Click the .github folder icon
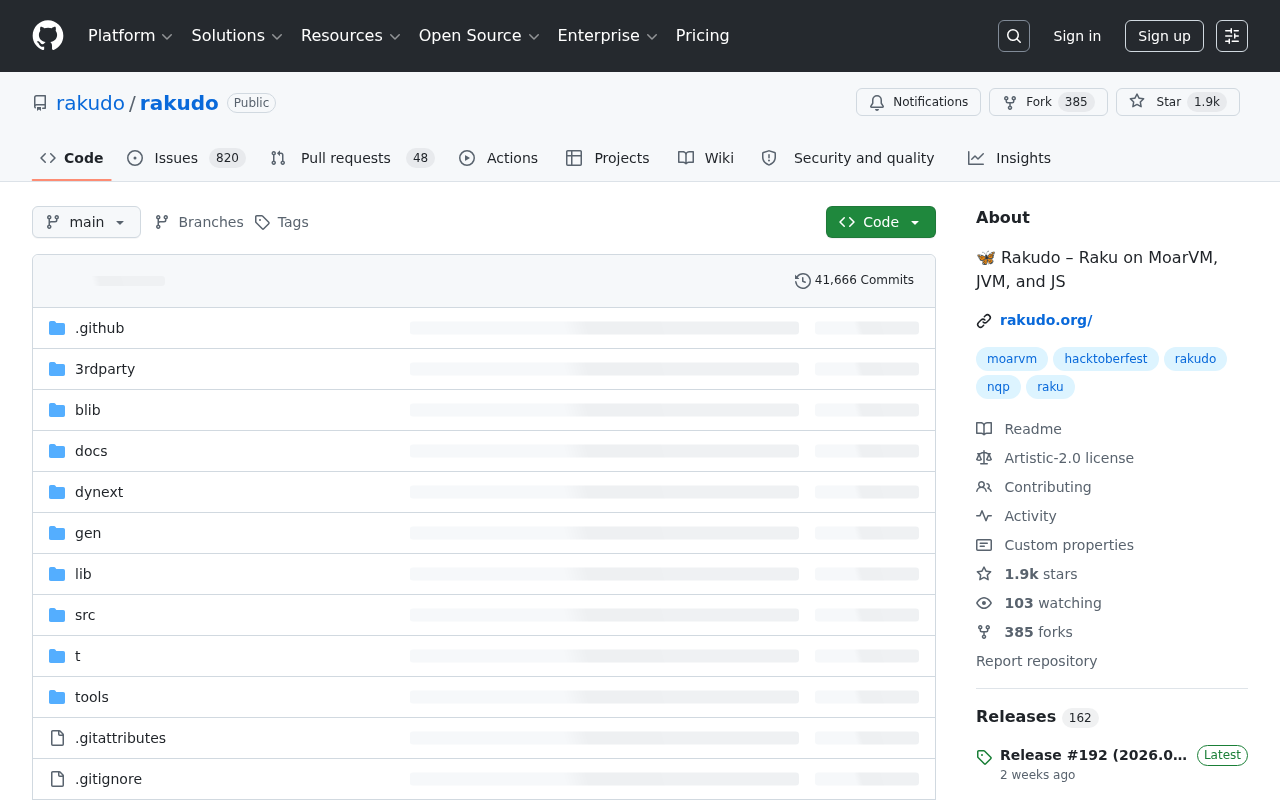The height and width of the screenshot is (800, 1280). [x=57, y=328]
